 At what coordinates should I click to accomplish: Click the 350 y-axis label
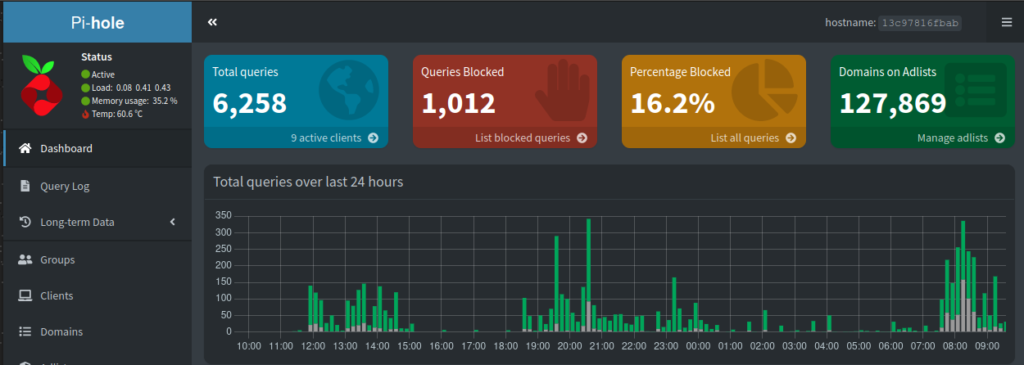223,215
